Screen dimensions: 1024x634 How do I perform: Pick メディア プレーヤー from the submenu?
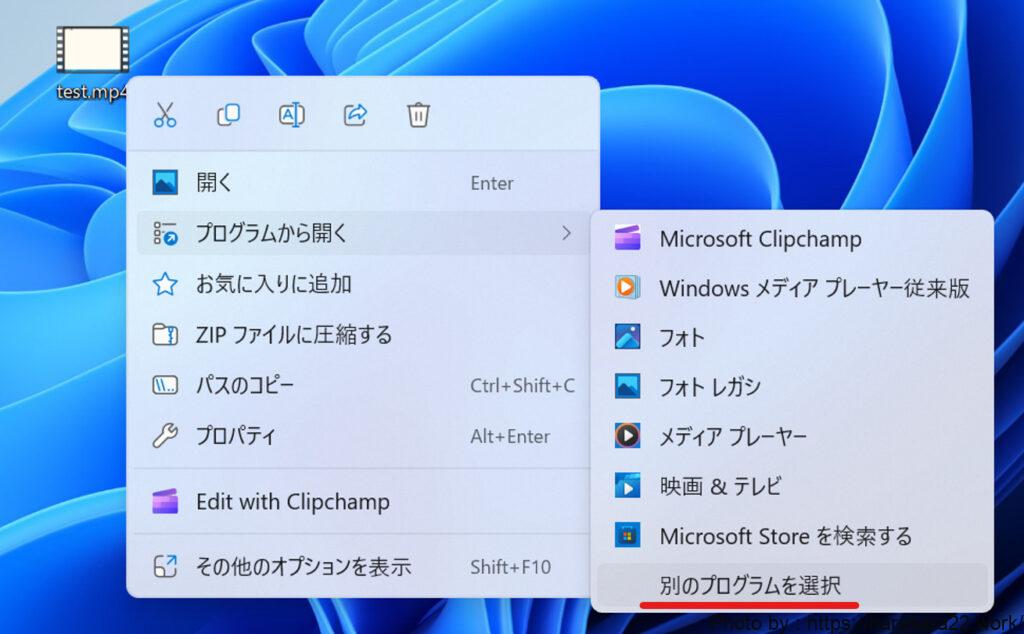[732, 436]
